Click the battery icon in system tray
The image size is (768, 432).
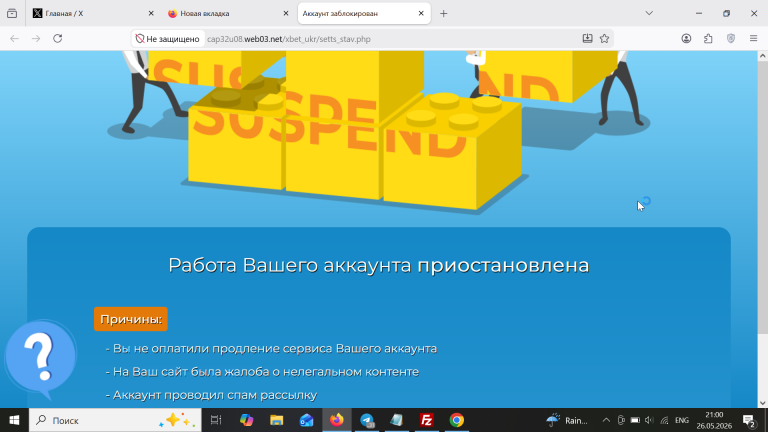point(635,420)
